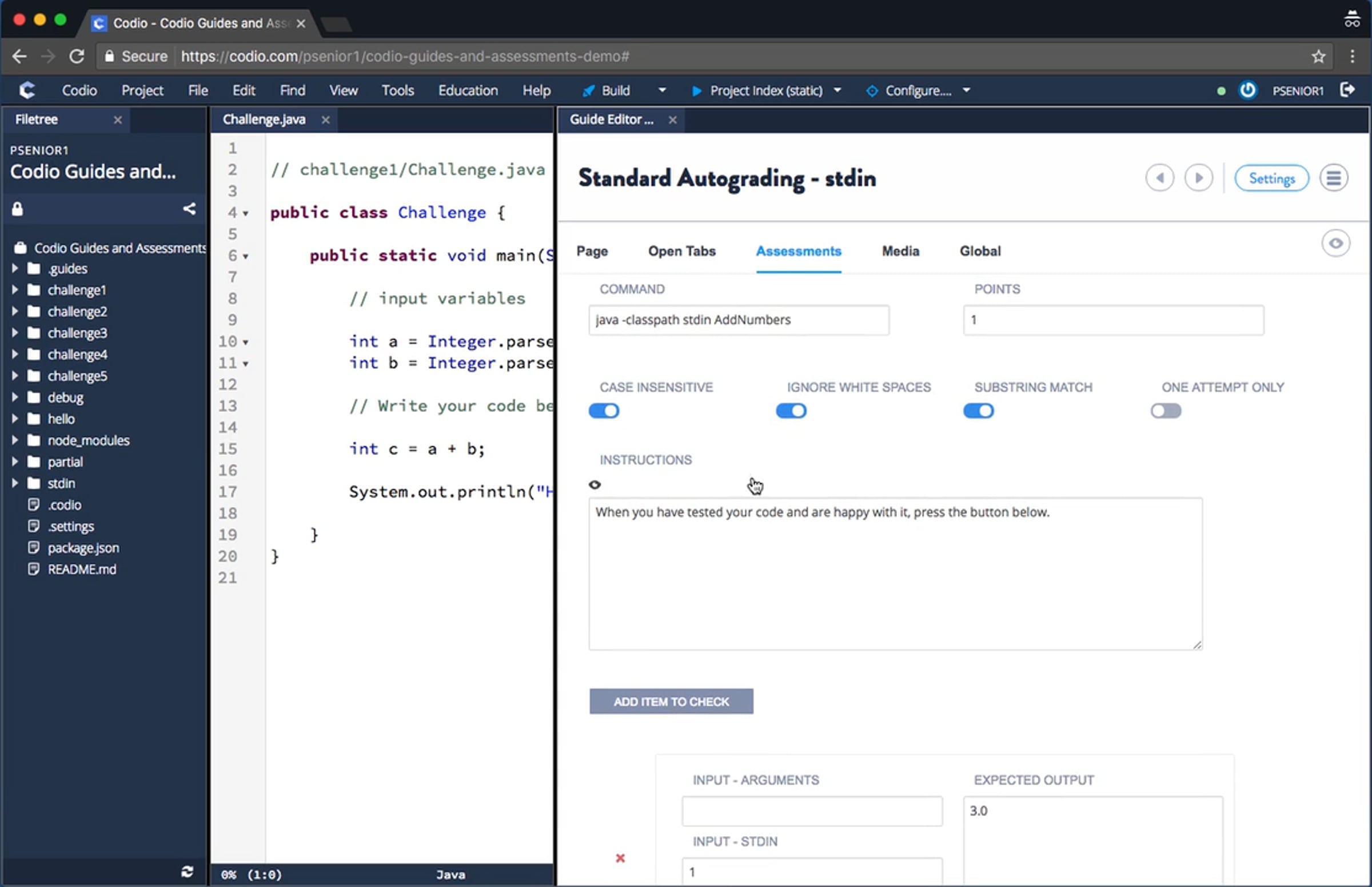Click the Instructions text area
The image size is (1372, 887).
pos(895,574)
